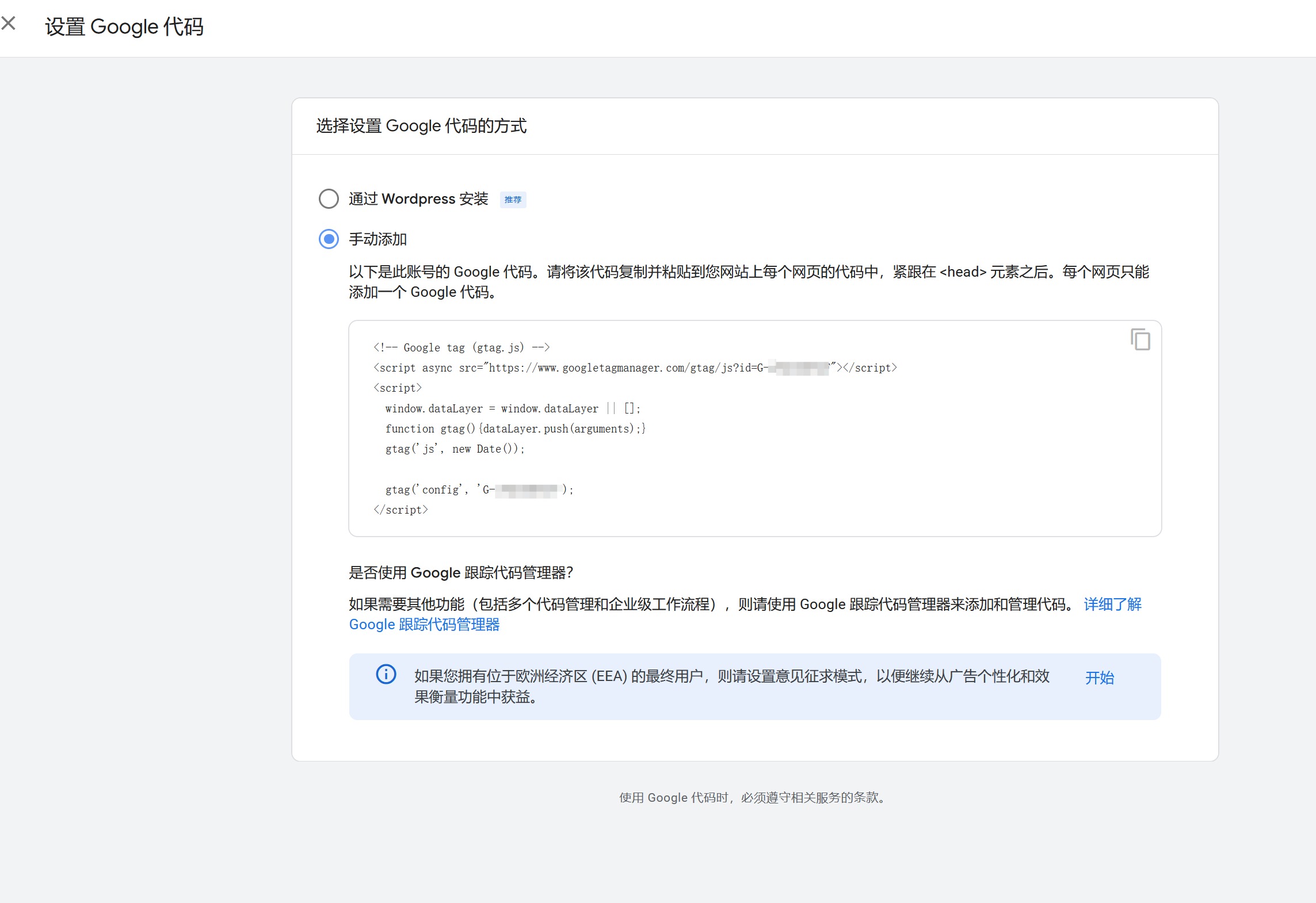Click 开始 in the EEA consent banner

(1100, 678)
